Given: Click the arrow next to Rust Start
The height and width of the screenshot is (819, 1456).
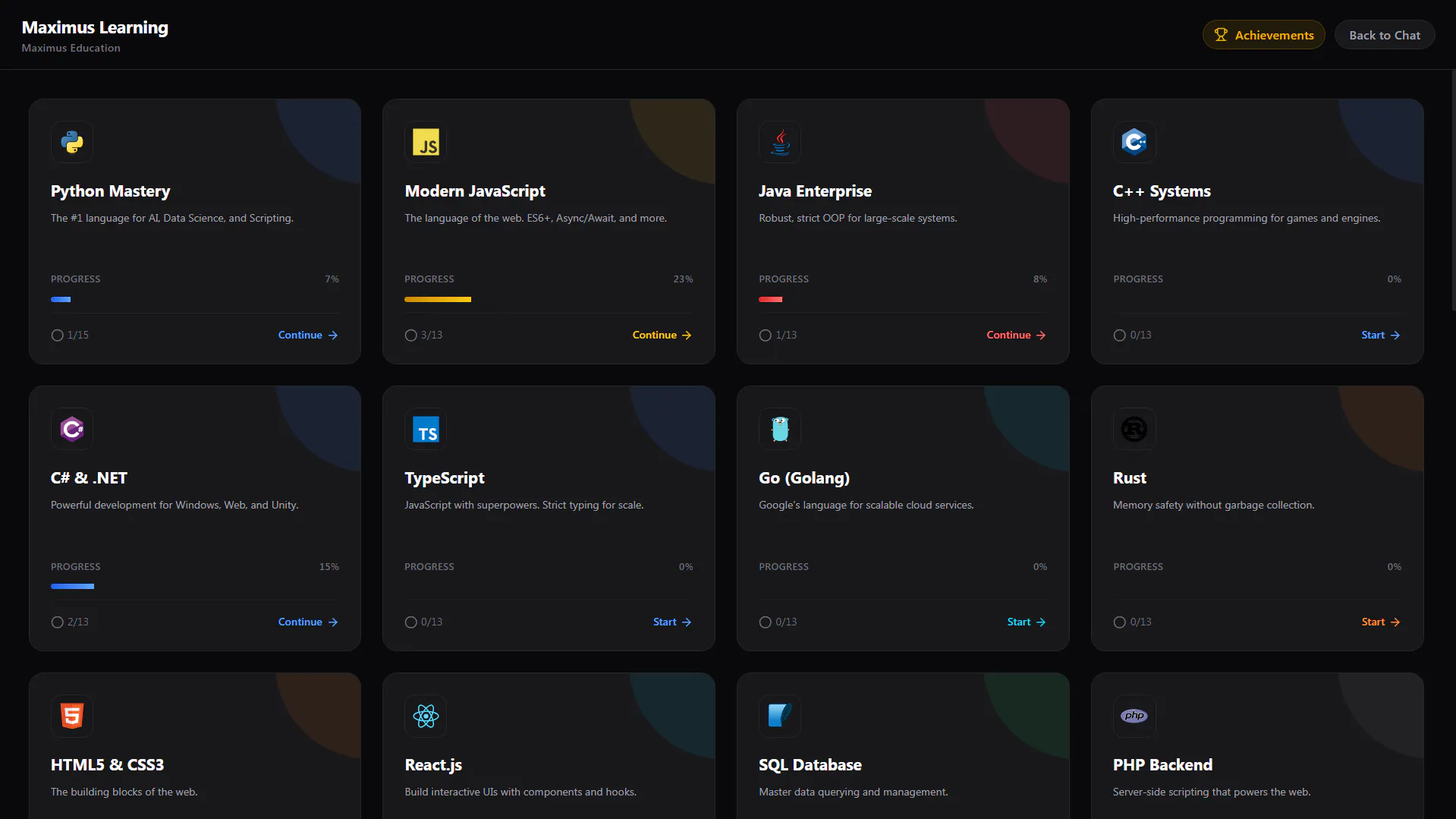Looking at the screenshot, I should [1395, 622].
